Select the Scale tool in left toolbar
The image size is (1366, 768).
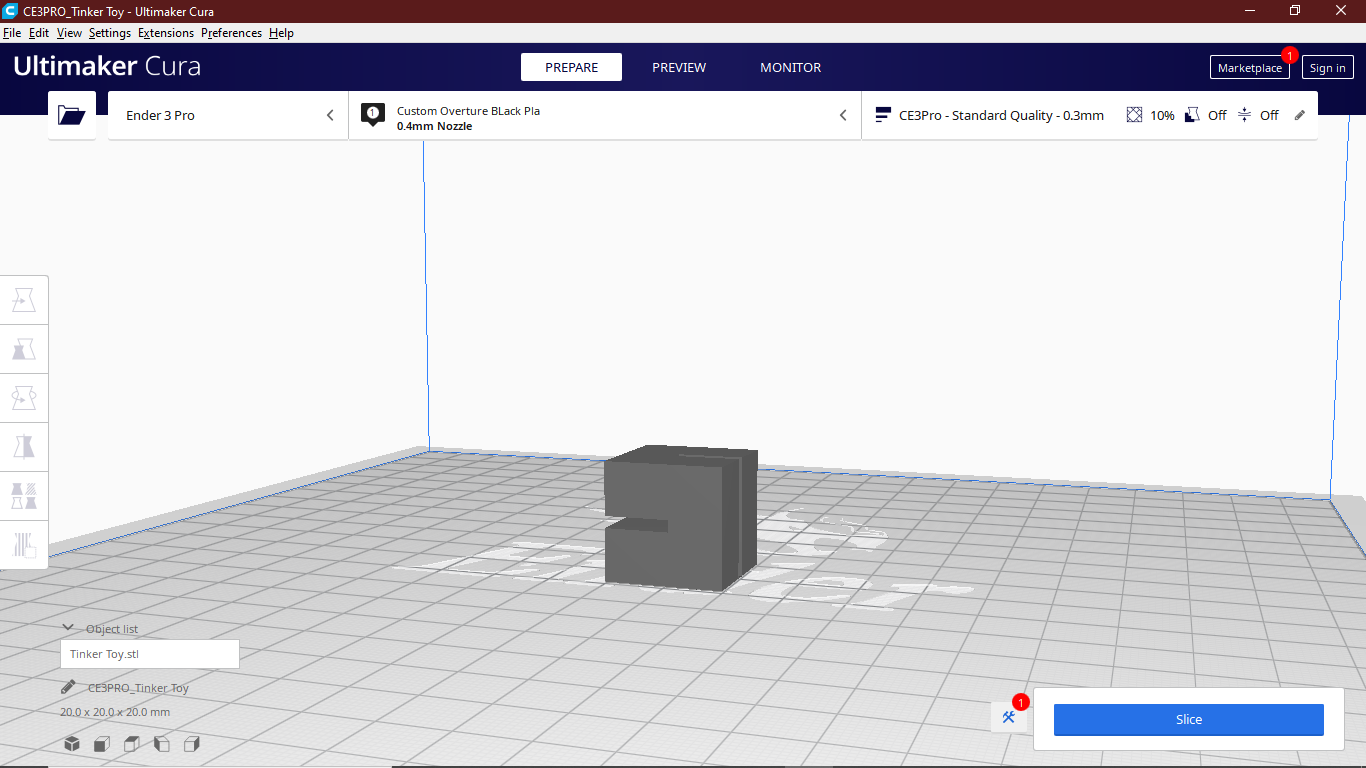(x=24, y=348)
